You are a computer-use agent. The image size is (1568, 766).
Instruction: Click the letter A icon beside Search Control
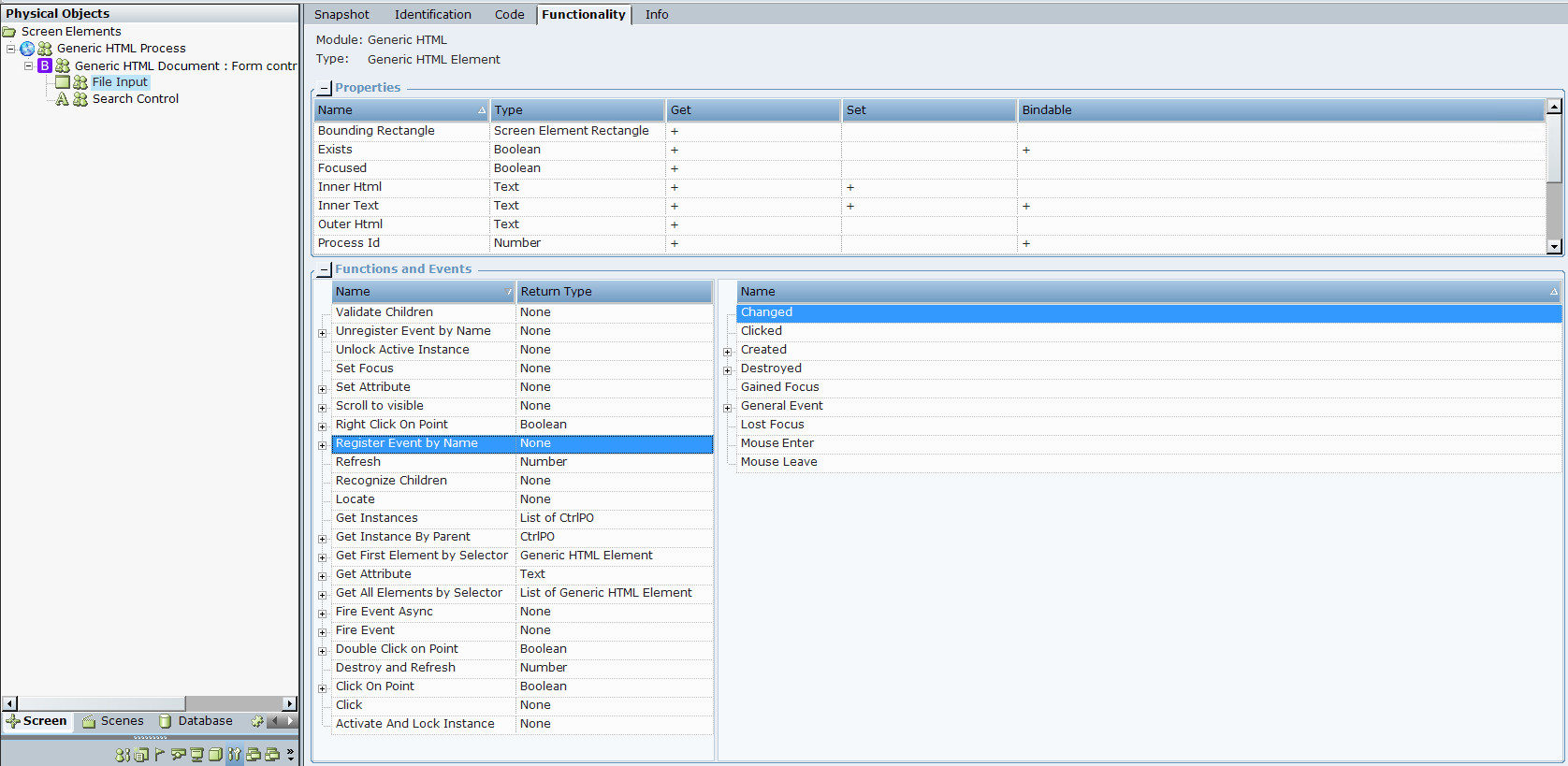[62, 99]
